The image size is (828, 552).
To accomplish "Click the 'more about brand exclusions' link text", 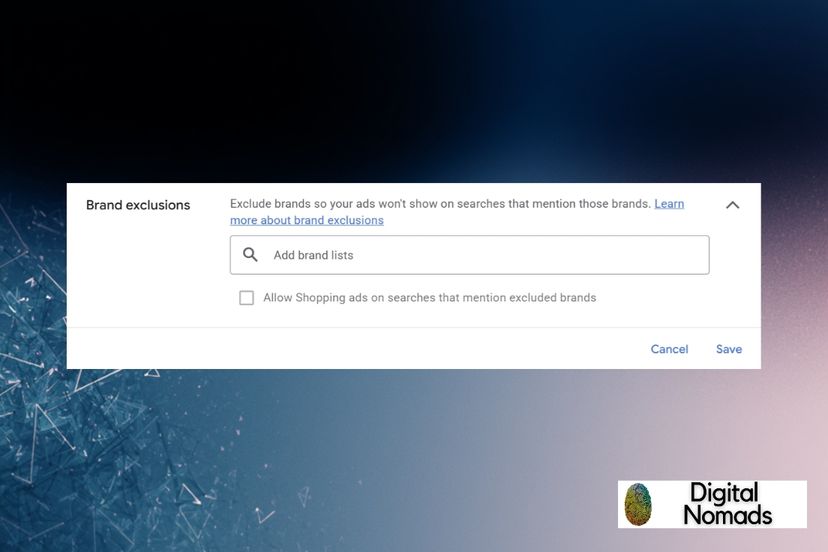I will [x=306, y=220].
